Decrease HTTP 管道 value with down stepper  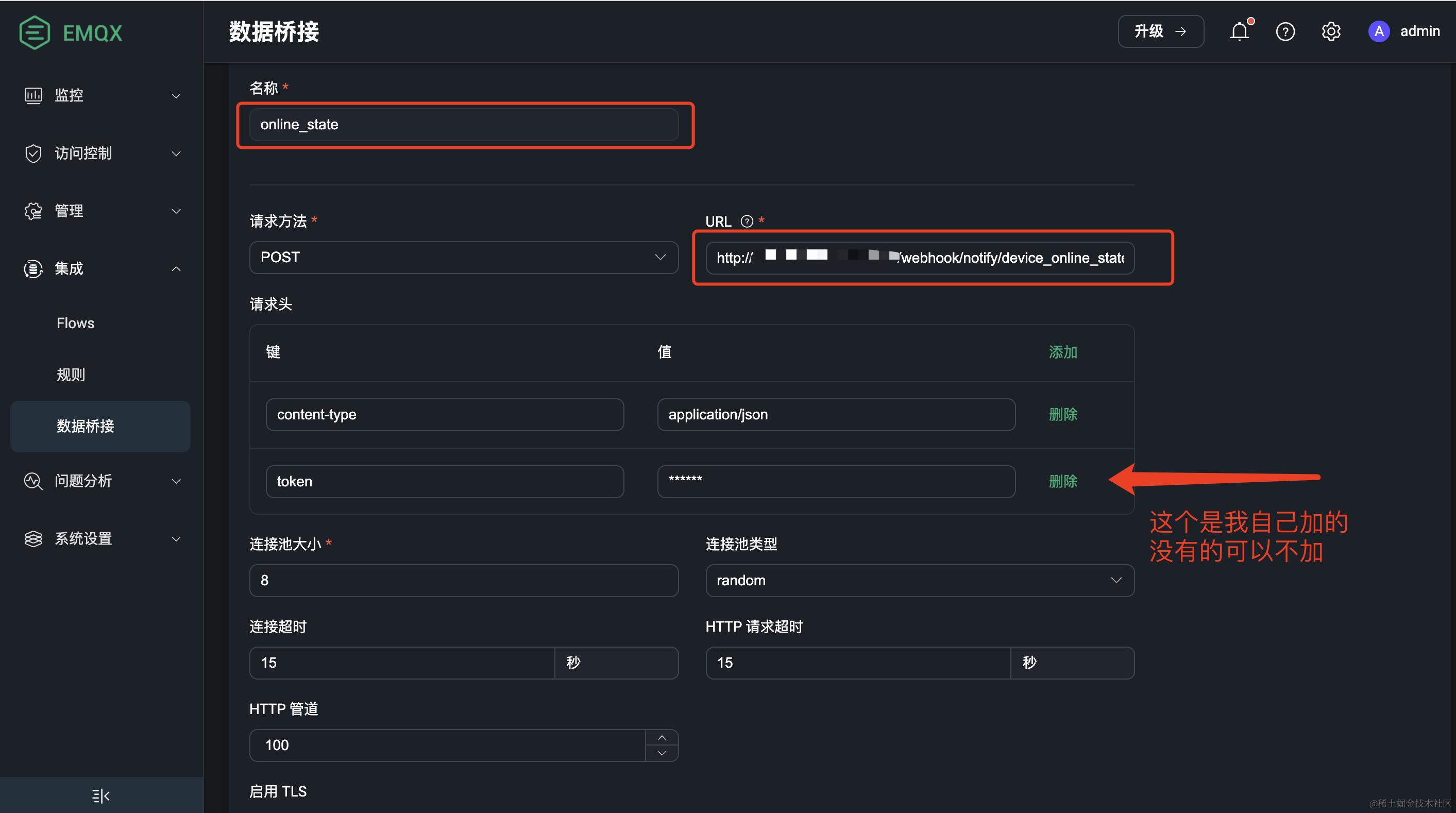pyautogui.click(x=662, y=753)
